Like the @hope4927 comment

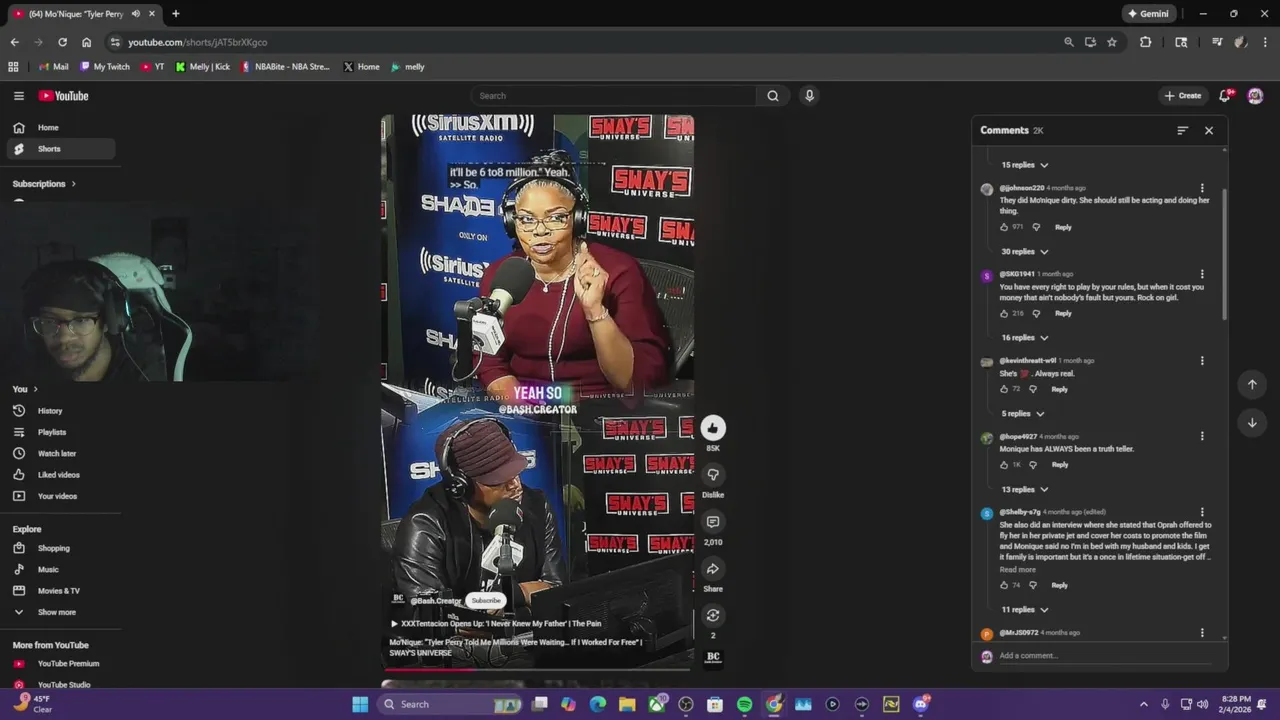click(x=1004, y=465)
